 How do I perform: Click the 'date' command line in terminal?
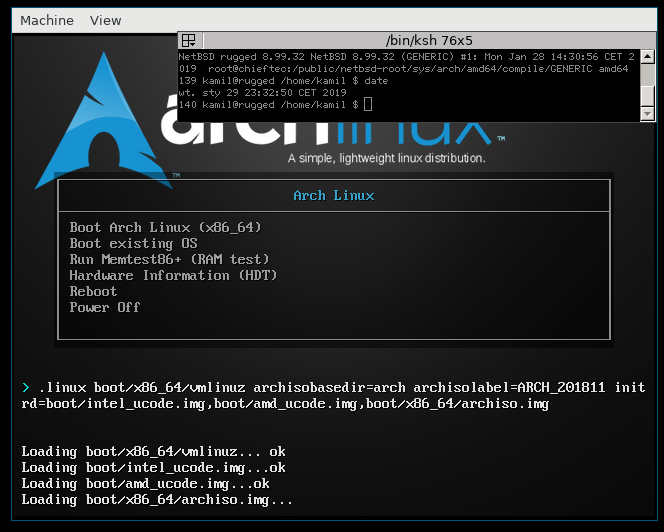283,80
